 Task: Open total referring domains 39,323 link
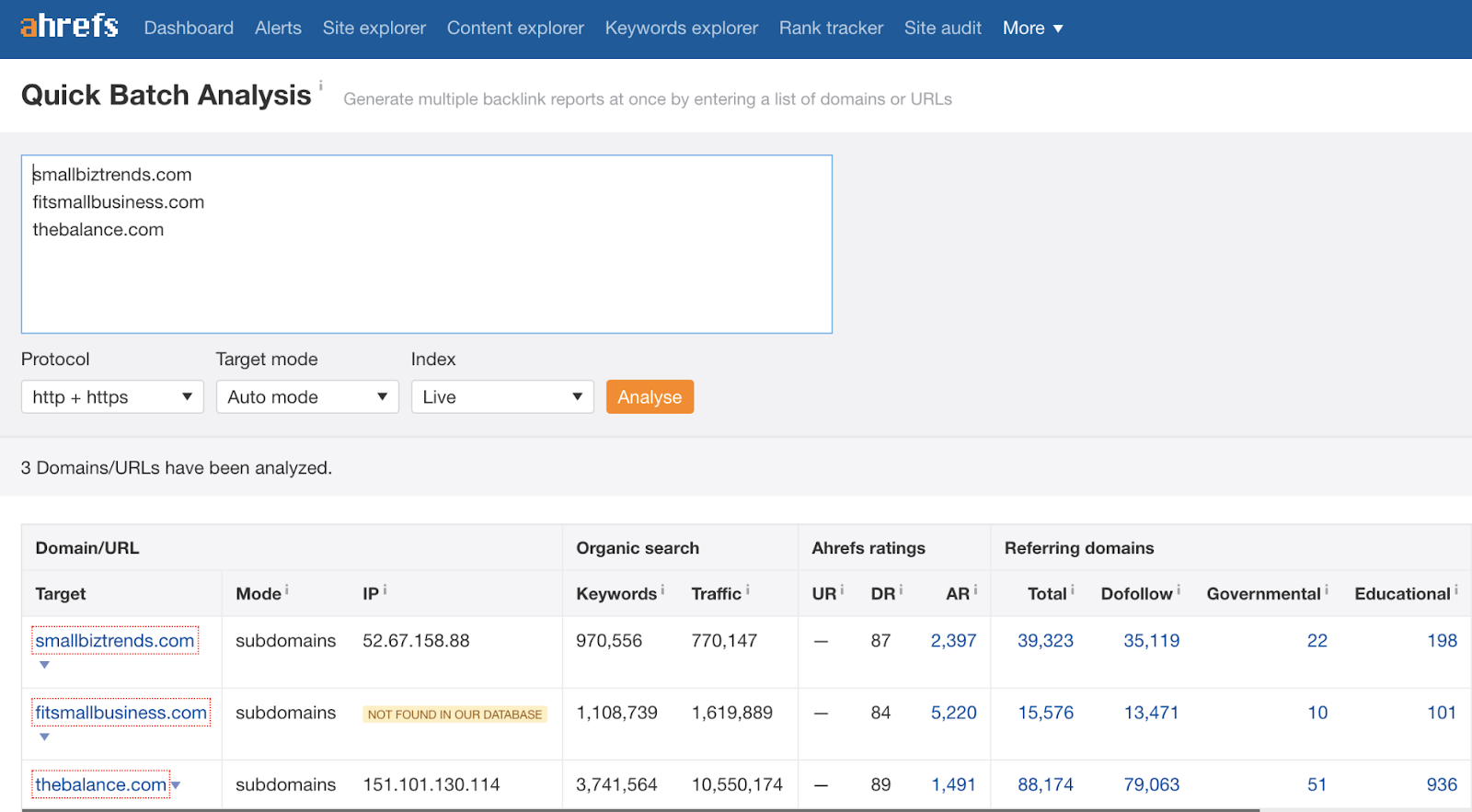tap(1045, 641)
